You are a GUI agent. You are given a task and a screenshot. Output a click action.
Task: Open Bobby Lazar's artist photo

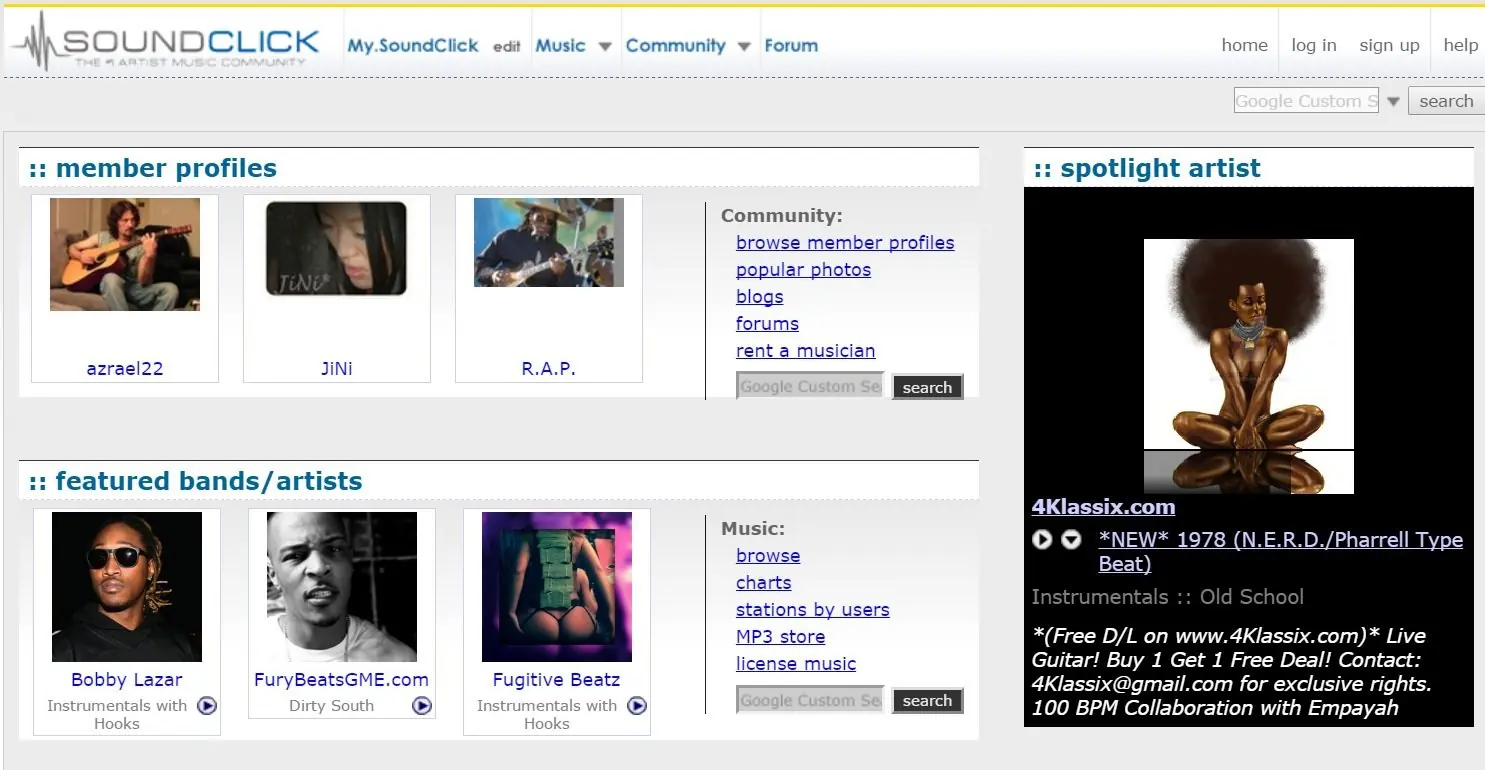(x=127, y=587)
